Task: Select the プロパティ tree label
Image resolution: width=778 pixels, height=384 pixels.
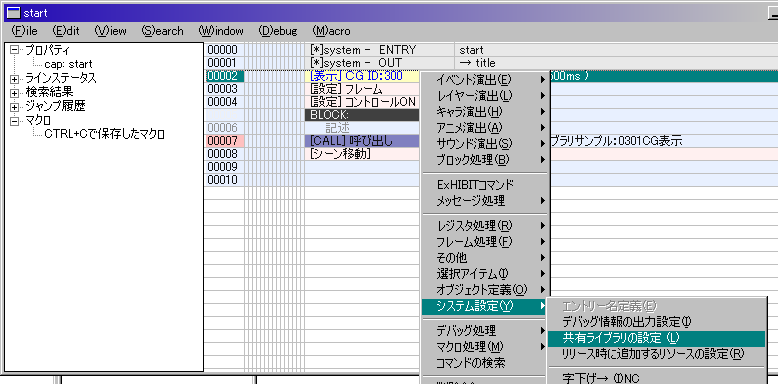Action: [x=47, y=50]
